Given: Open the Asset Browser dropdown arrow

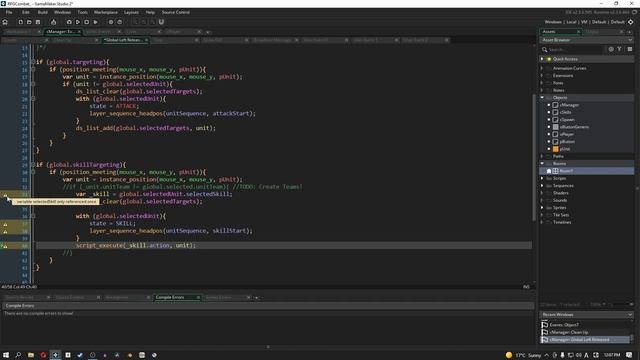Looking at the screenshot, I should 630,40.
